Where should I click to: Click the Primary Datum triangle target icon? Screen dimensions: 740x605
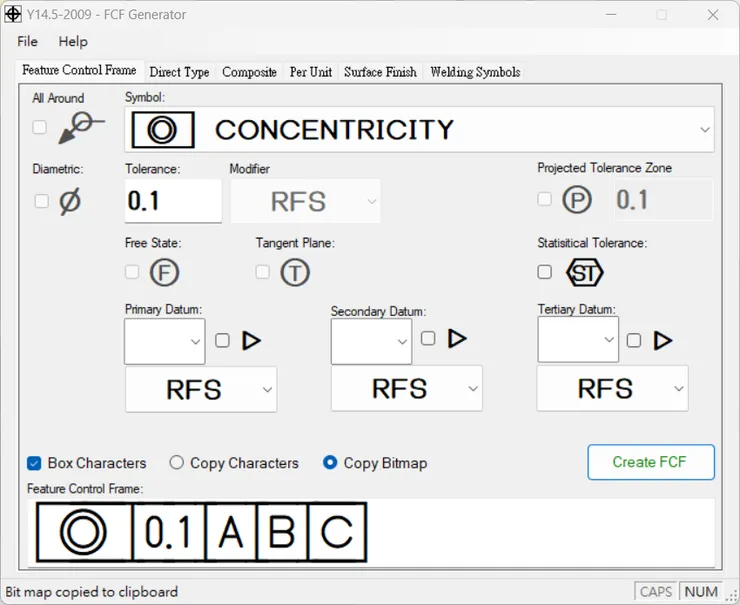pyautogui.click(x=251, y=341)
